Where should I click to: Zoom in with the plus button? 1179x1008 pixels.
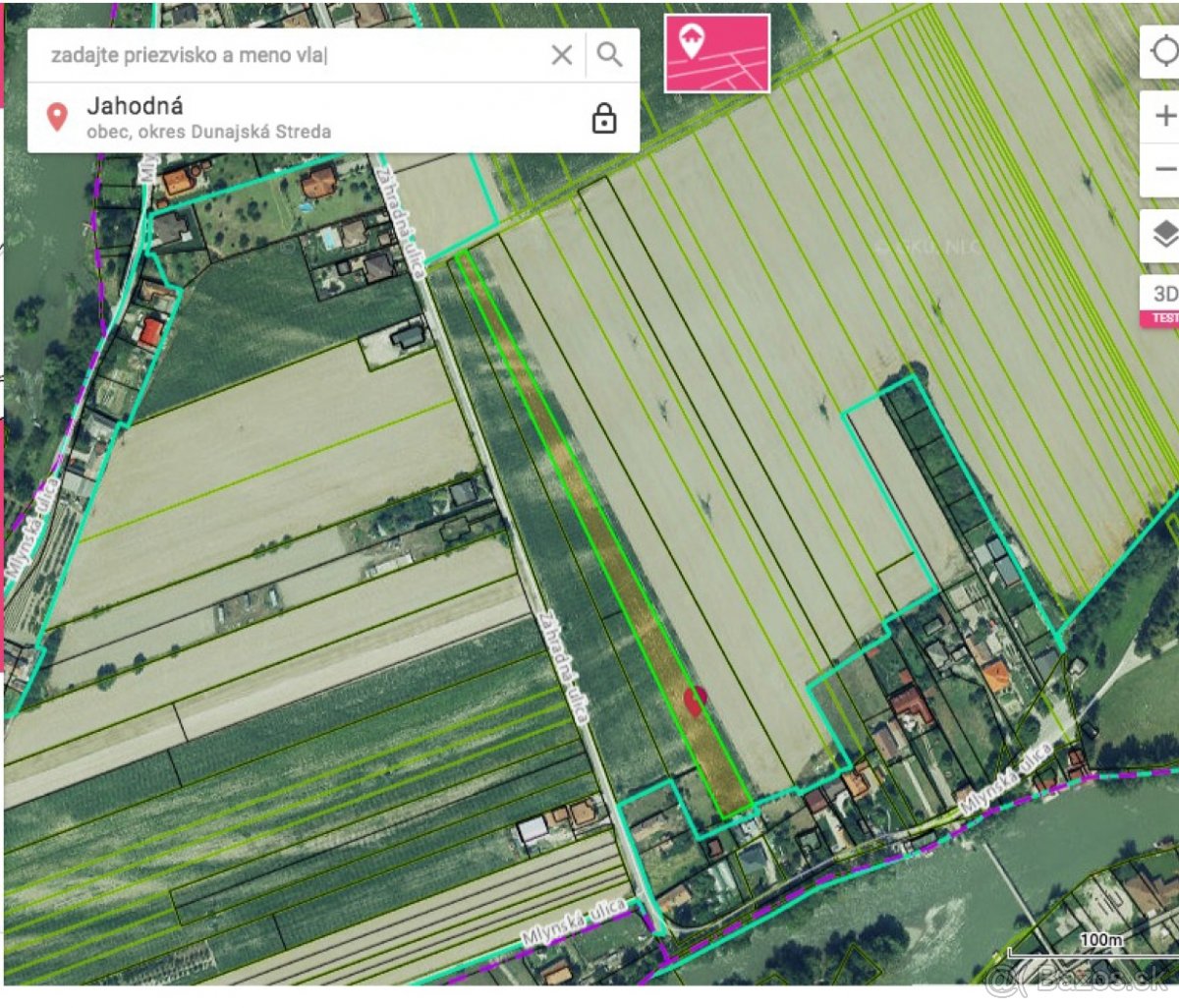coord(1164,117)
